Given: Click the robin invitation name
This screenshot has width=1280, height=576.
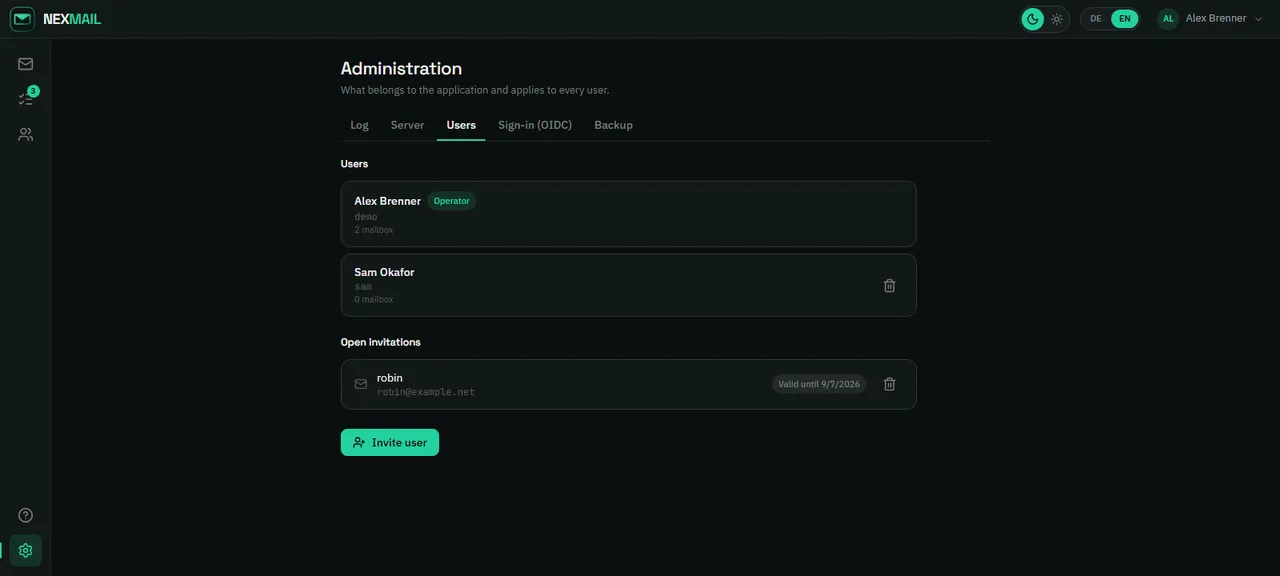Looking at the screenshot, I should click(x=390, y=378).
